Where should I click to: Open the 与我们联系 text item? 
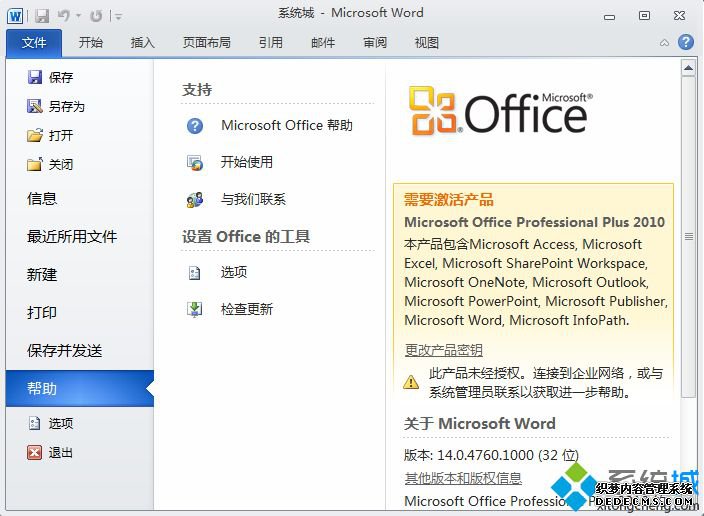pyautogui.click(x=253, y=199)
